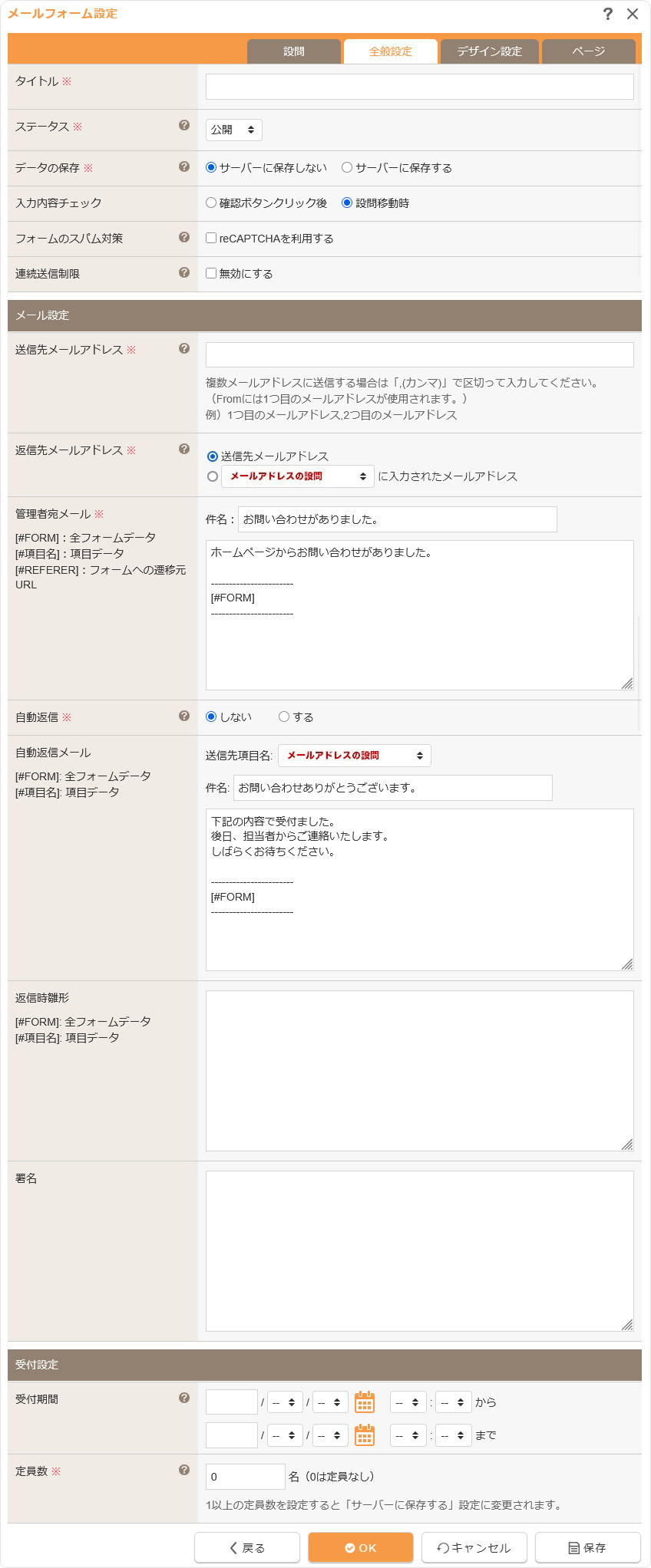Image resolution: width=651 pixels, height=1568 pixels.
Task: Click the help icon beside データの保存
Action: click(x=184, y=166)
